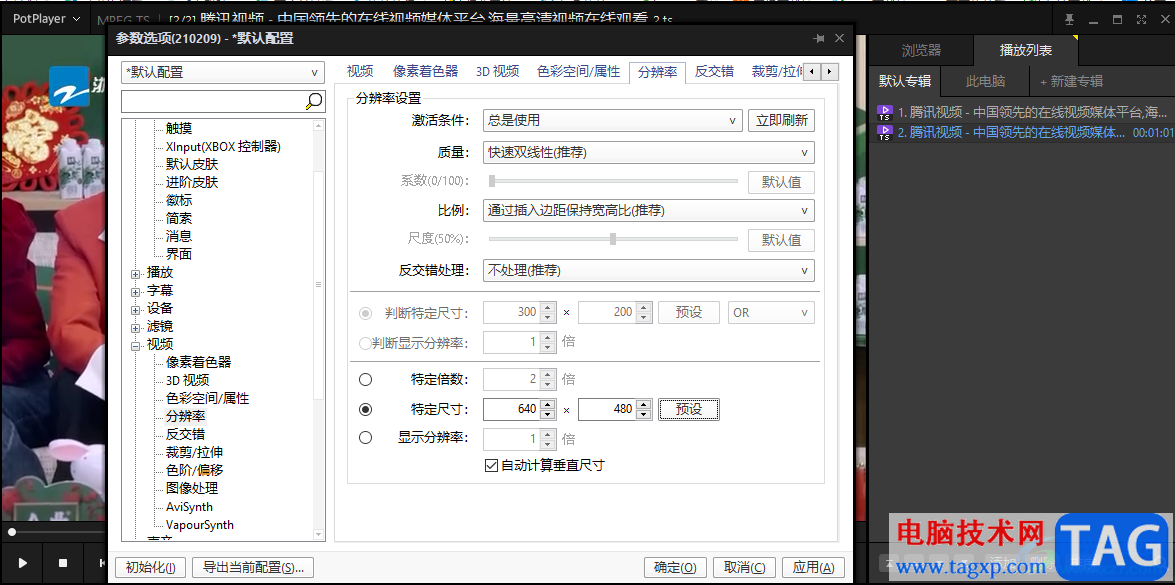Click the 系数(0/100) slider track
Screen dimensions: 1175x585
(x=613, y=181)
